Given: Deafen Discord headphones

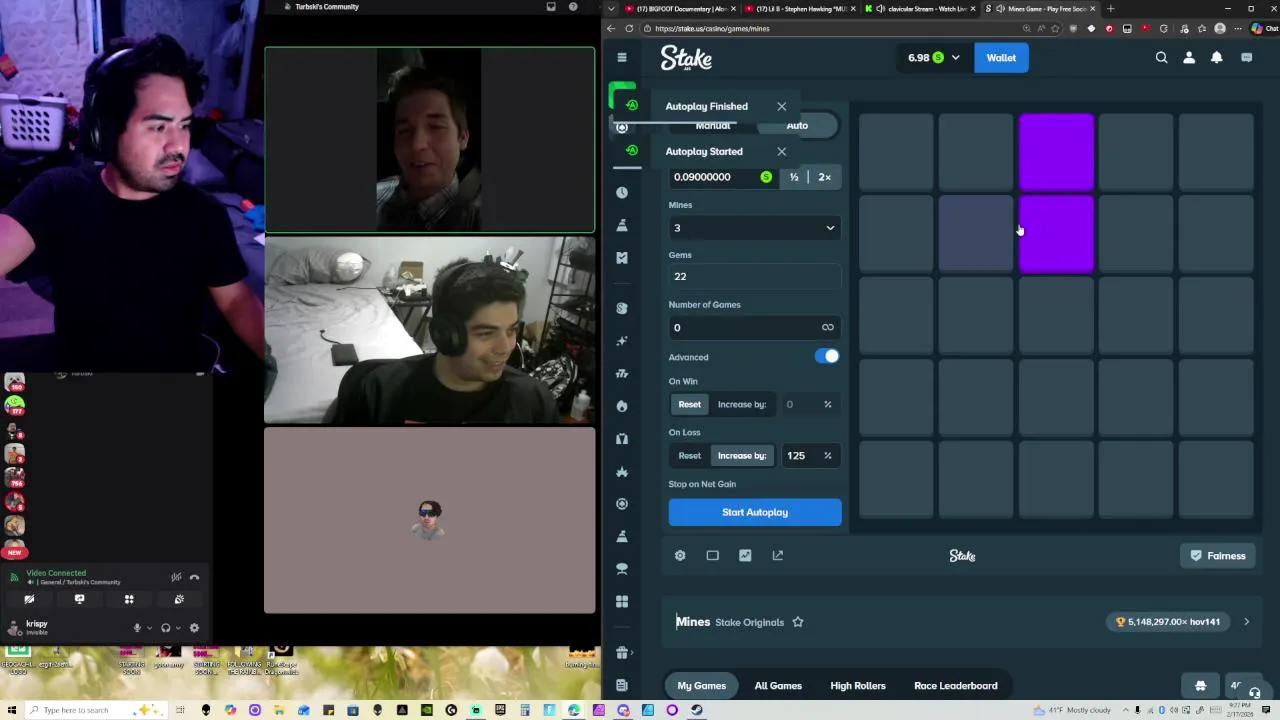Looking at the screenshot, I should point(166,628).
